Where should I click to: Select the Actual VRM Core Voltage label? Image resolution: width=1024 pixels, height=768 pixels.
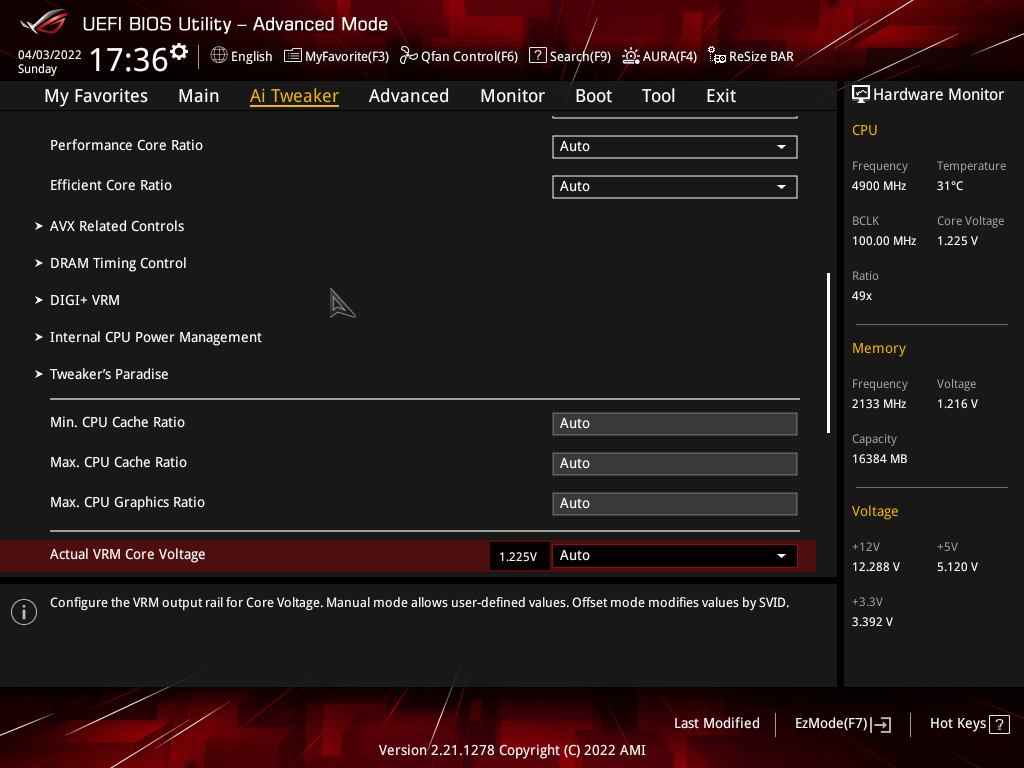click(127, 554)
